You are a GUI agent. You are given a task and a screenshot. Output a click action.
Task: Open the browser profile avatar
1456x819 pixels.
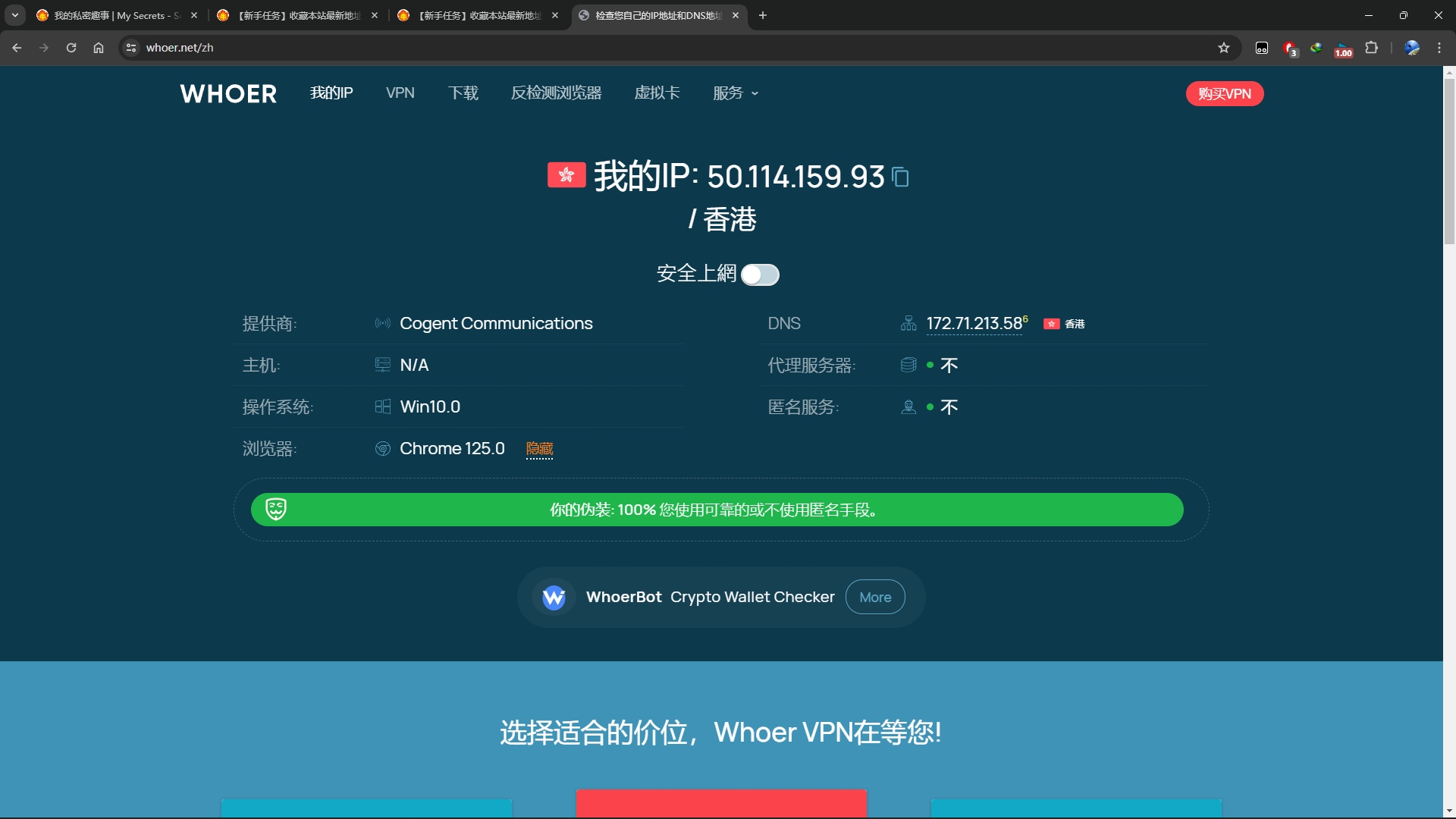(1412, 48)
